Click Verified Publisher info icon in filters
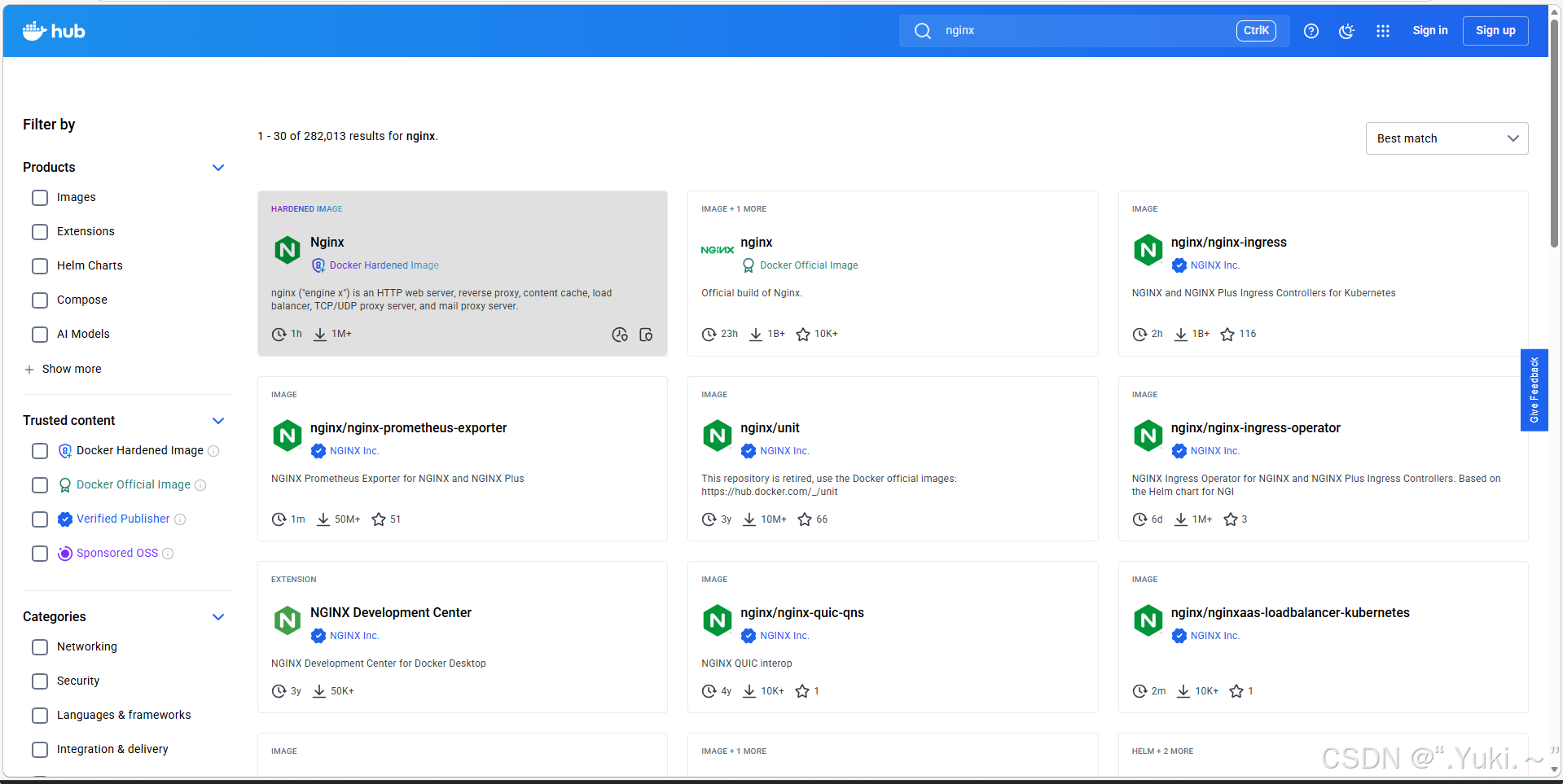The height and width of the screenshot is (784, 1563). (180, 519)
